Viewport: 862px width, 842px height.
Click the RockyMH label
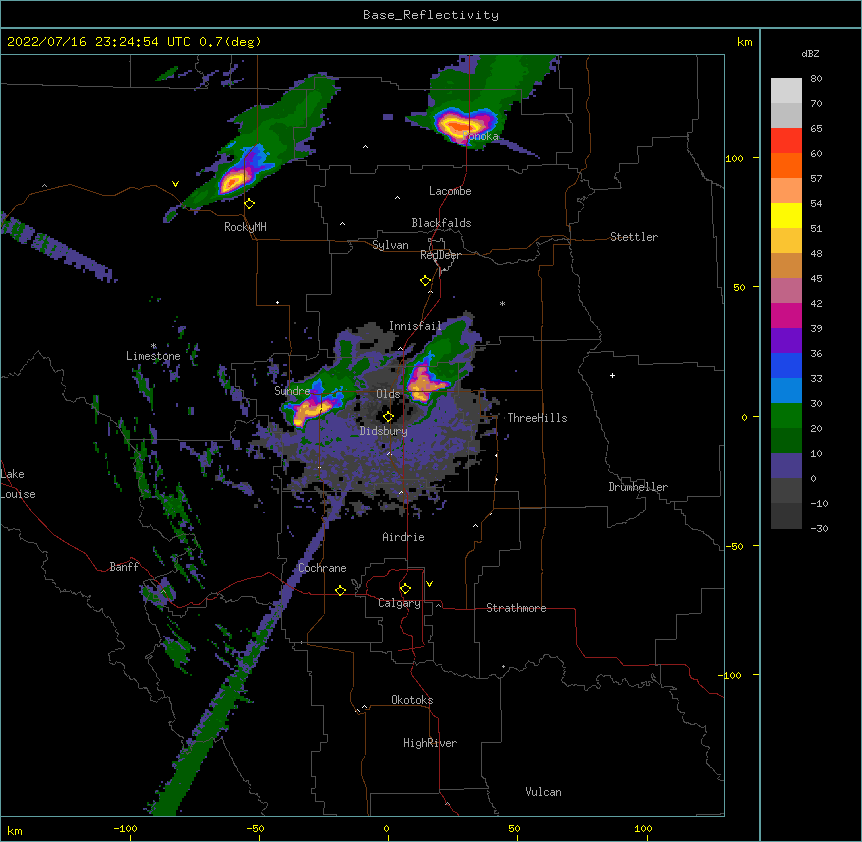pyautogui.click(x=245, y=227)
